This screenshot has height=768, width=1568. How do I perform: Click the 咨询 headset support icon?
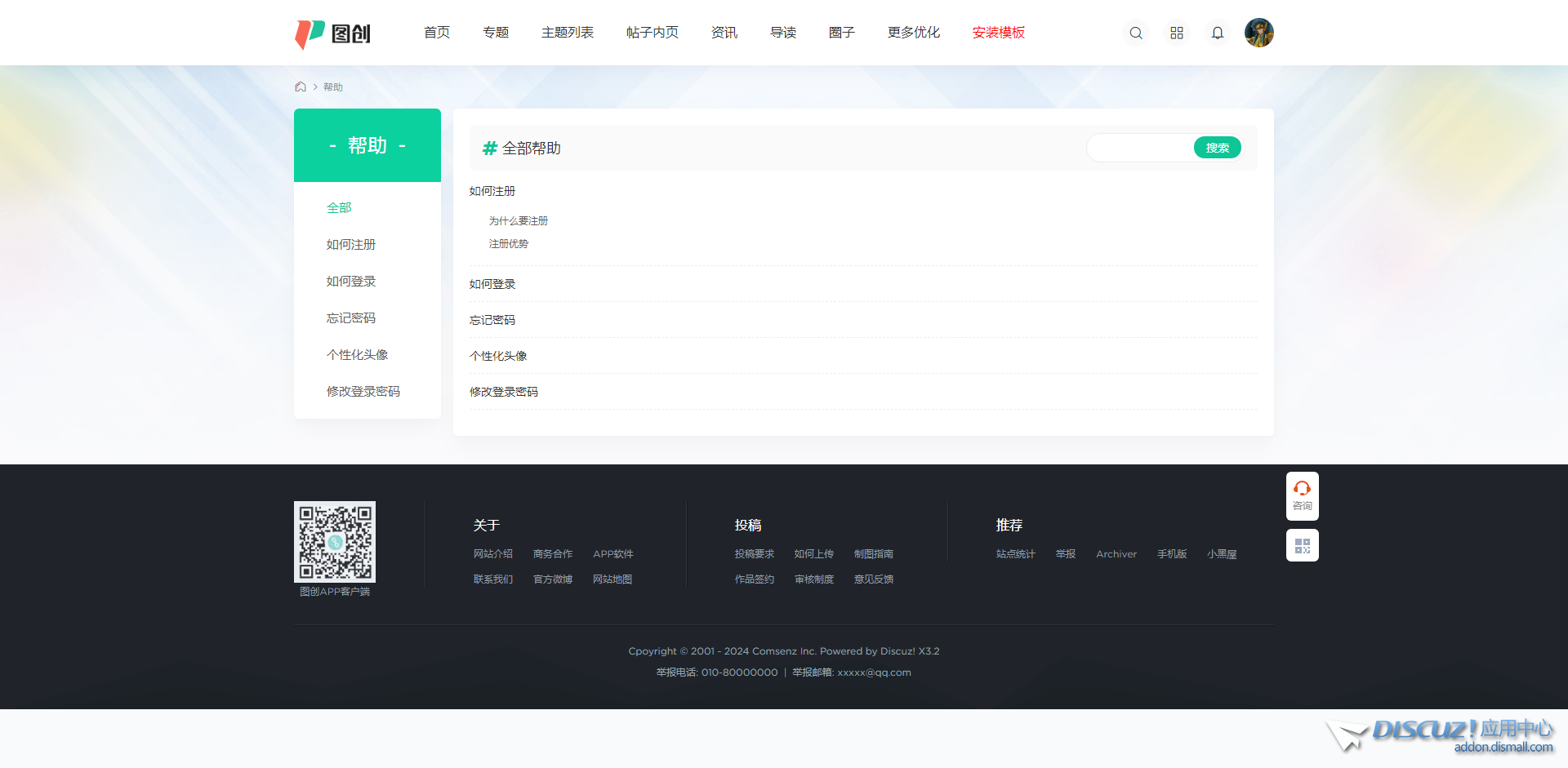pyautogui.click(x=1302, y=495)
